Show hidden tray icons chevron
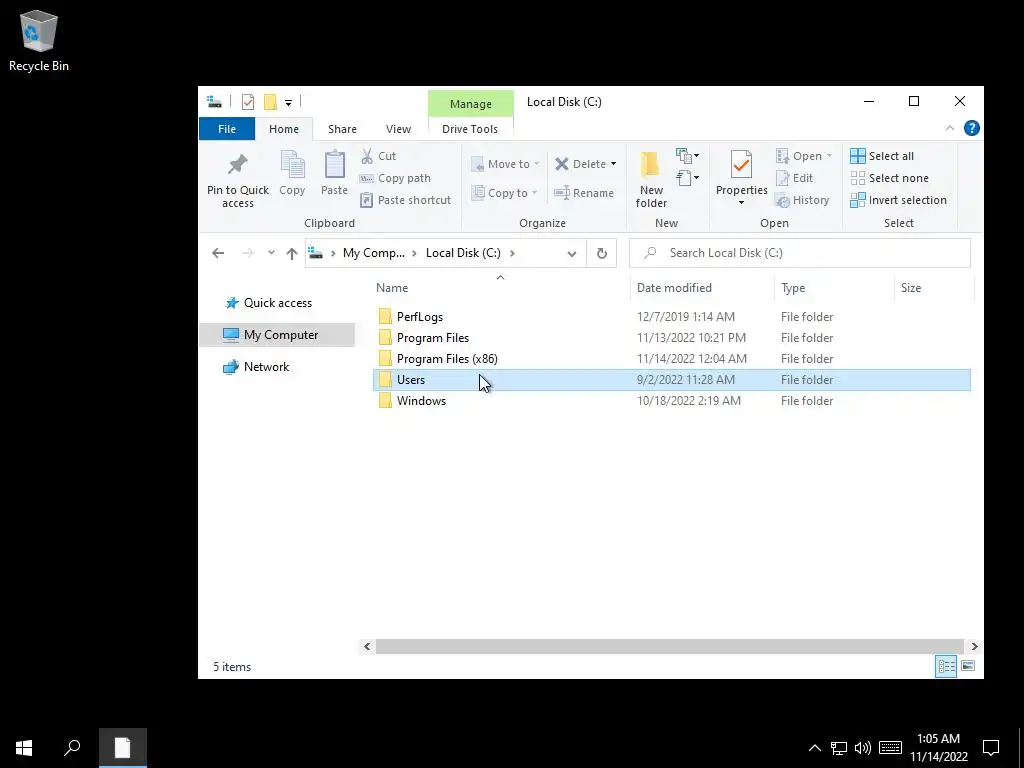Viewport: 1024px width, 768px height. (814, 748)
